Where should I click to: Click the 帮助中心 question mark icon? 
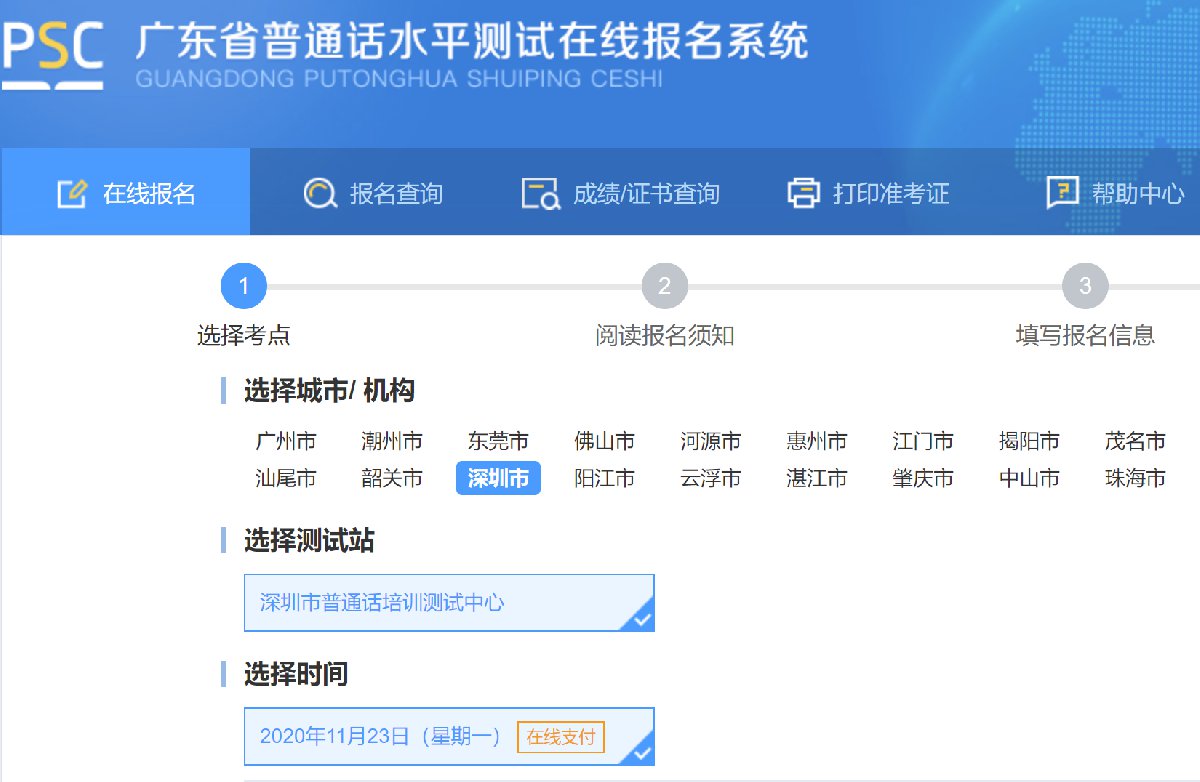(1062, 193)
